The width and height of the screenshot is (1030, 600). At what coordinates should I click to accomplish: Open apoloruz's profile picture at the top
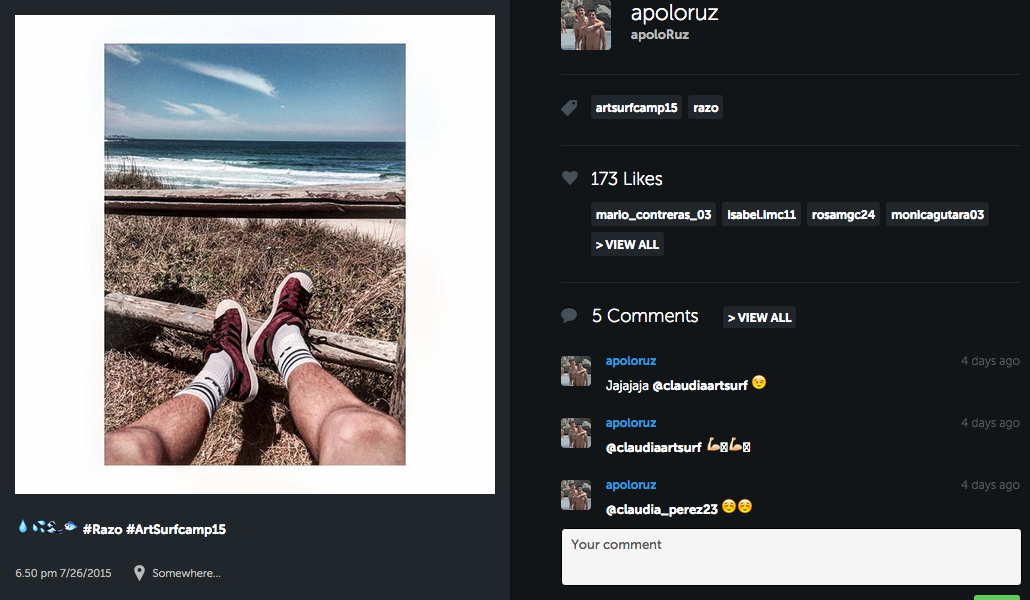tap(585, 23)
